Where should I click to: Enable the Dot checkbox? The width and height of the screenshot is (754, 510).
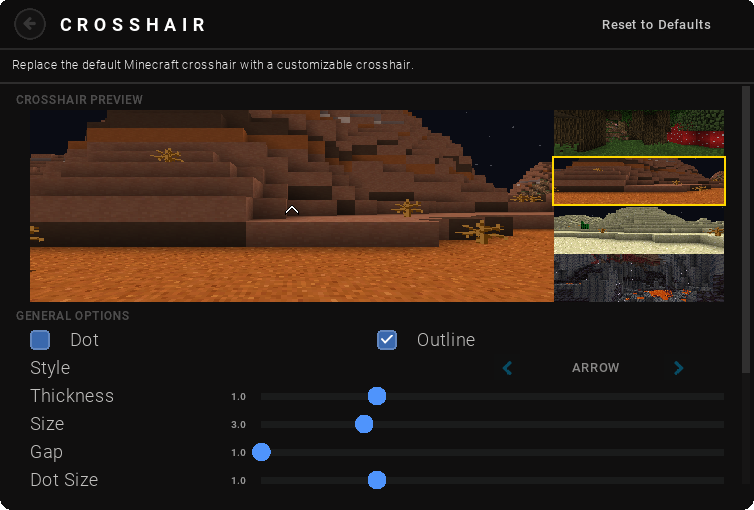40,340
